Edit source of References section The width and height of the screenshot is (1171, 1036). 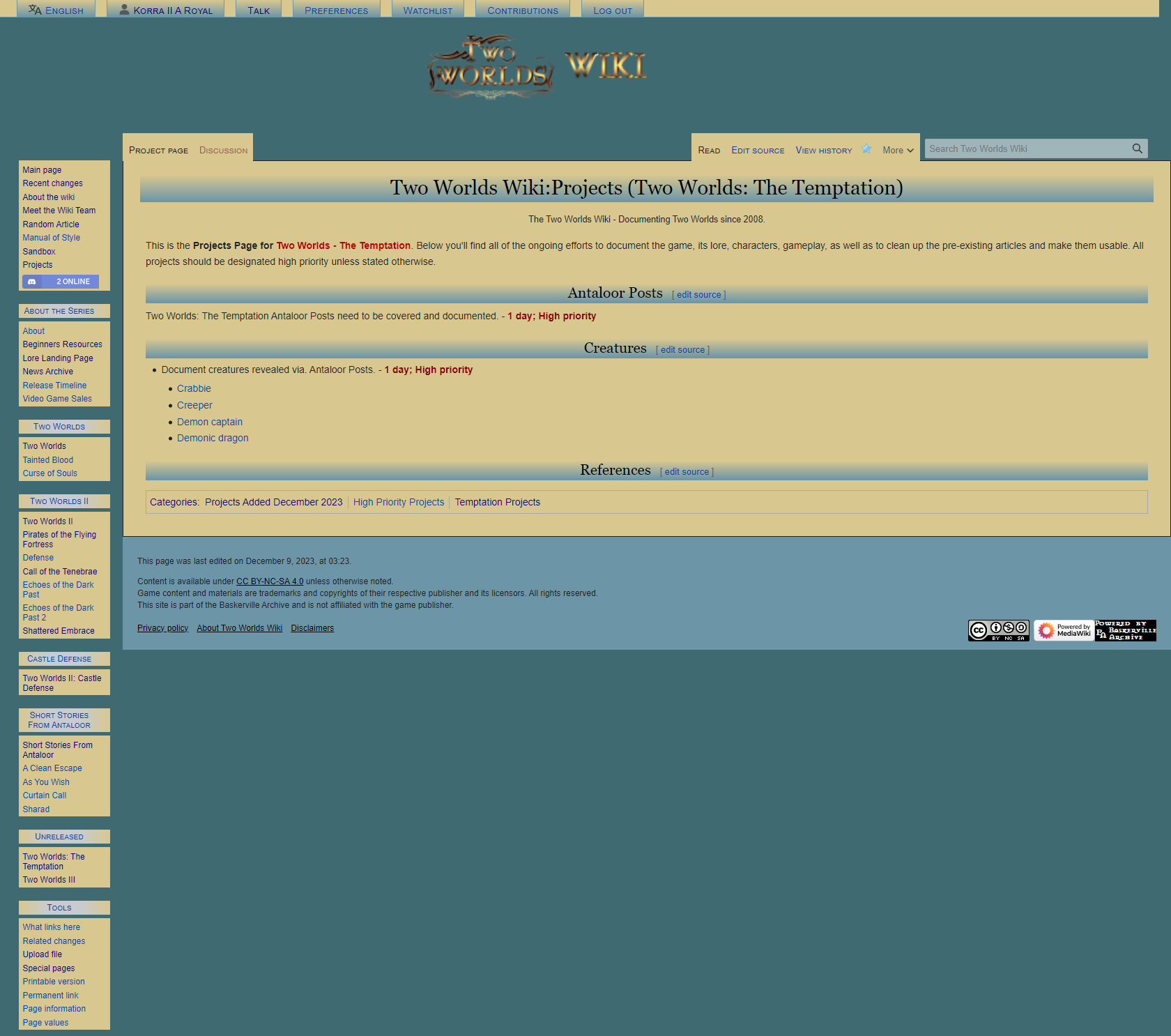[687, 472]
